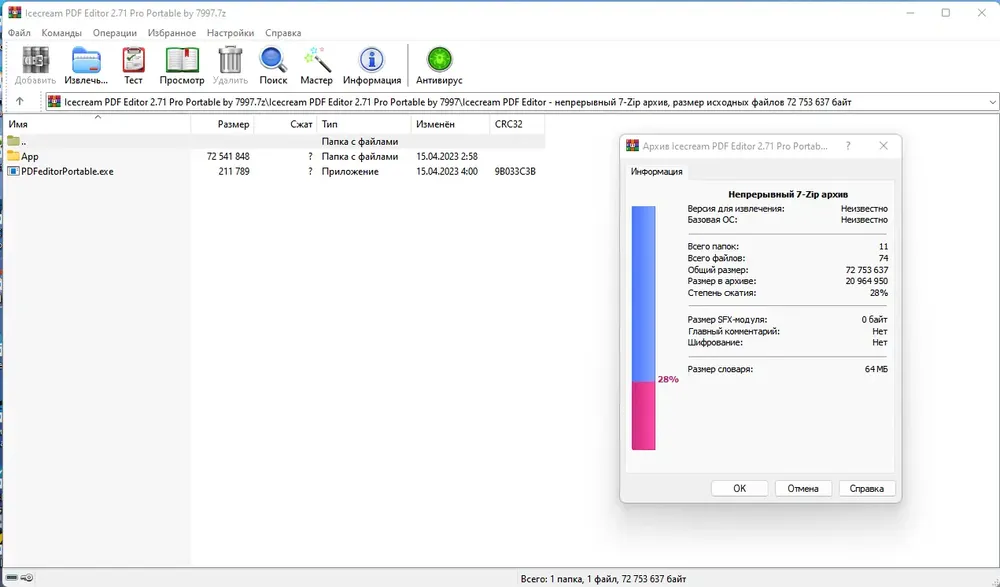Click the Размер словаря value 64 МБ
The width and height of the screenshot is (1000, 587).
pyautogui.click(x=876, y=369)
